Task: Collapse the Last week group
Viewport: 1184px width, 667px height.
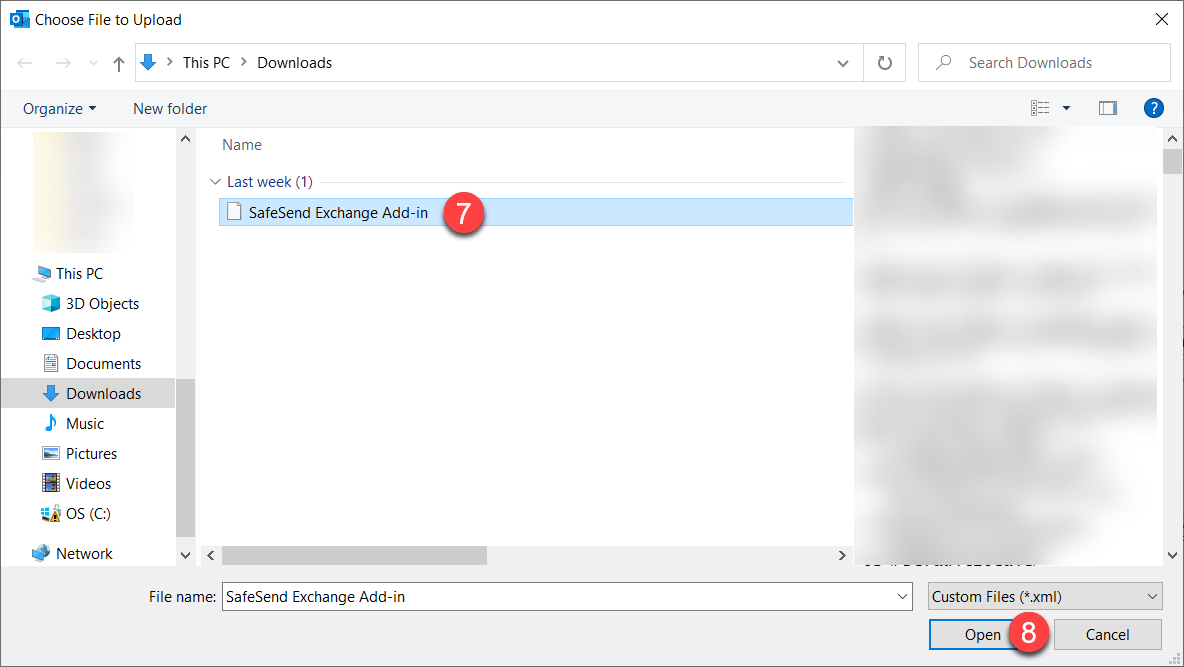Action: click(215, 182)
